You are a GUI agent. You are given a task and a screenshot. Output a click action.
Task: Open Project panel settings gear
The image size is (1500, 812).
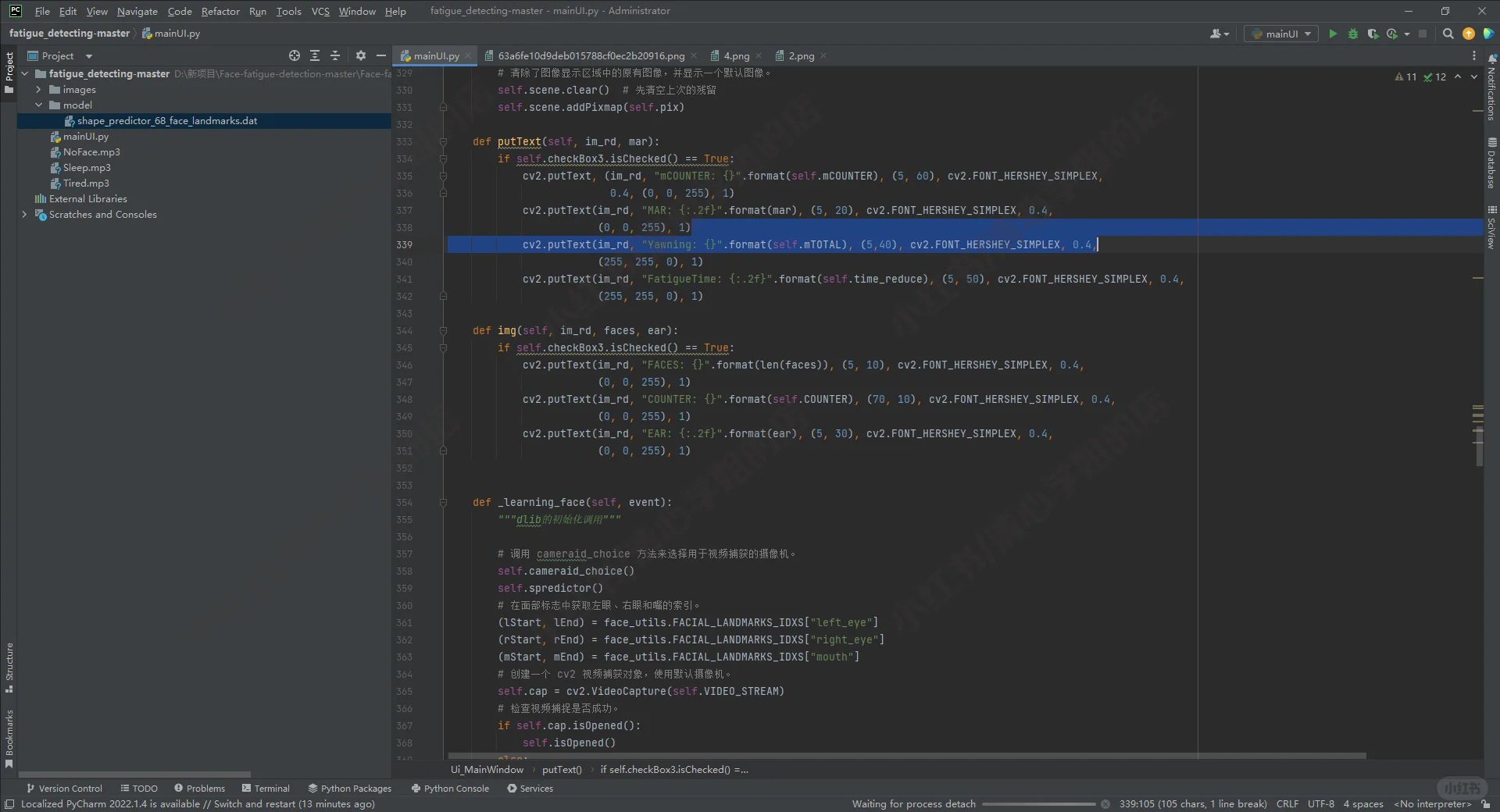[360, 55]
